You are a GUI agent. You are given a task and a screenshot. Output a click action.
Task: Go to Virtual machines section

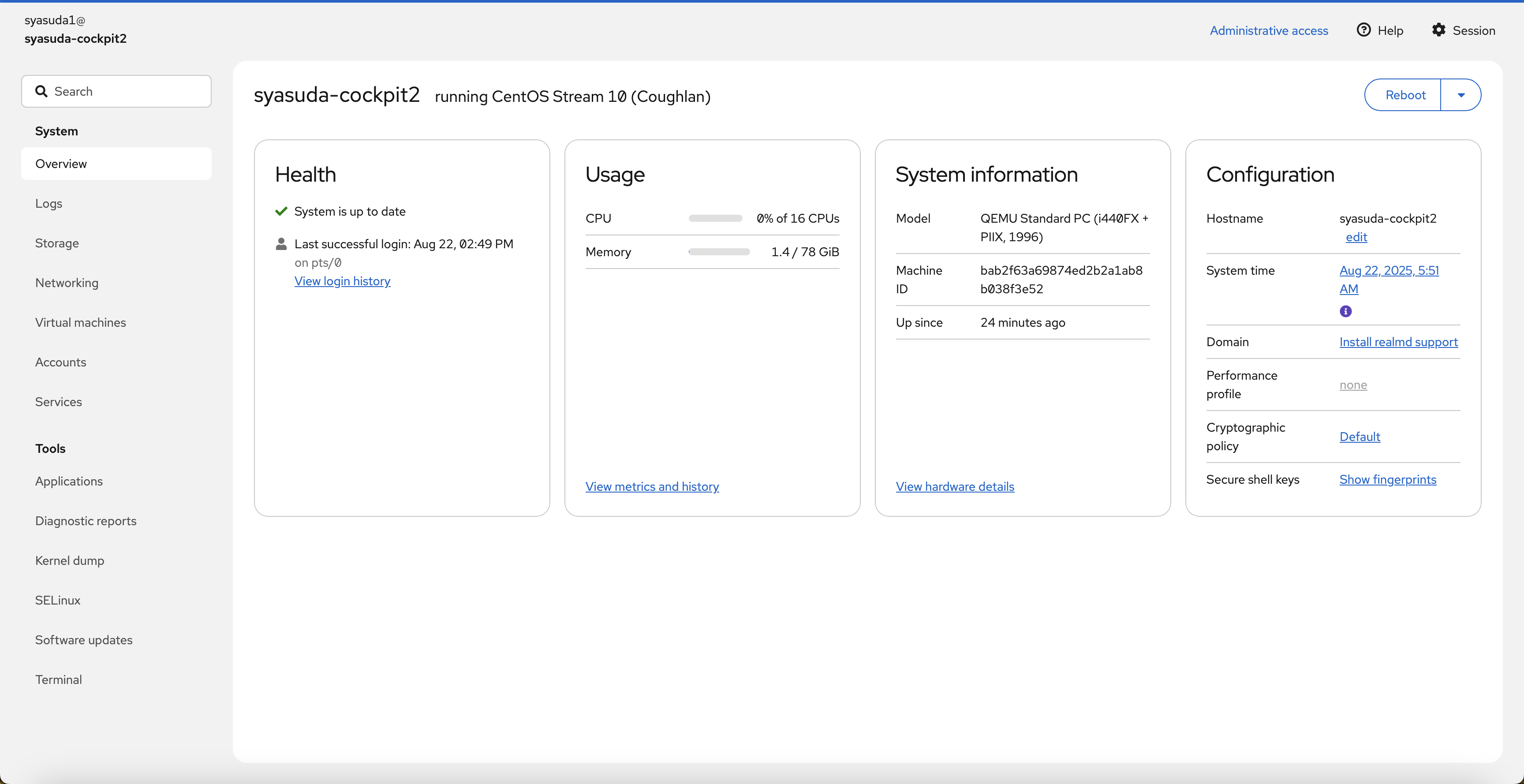[80, 322]
